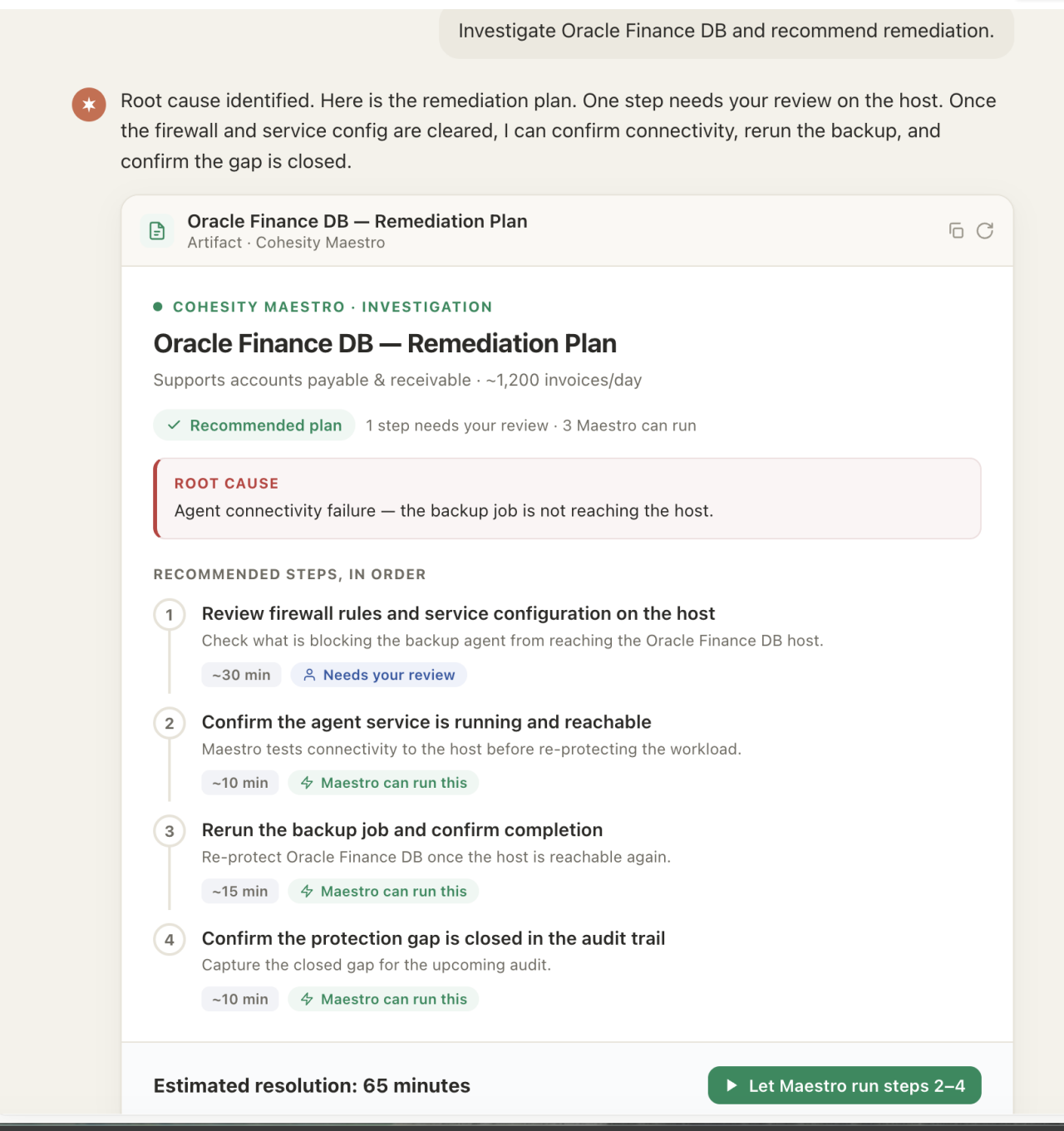Screen dimensions: 1064x1131
Task: Click the checkmark in Recommended plan badge
Action: point(174,425)
